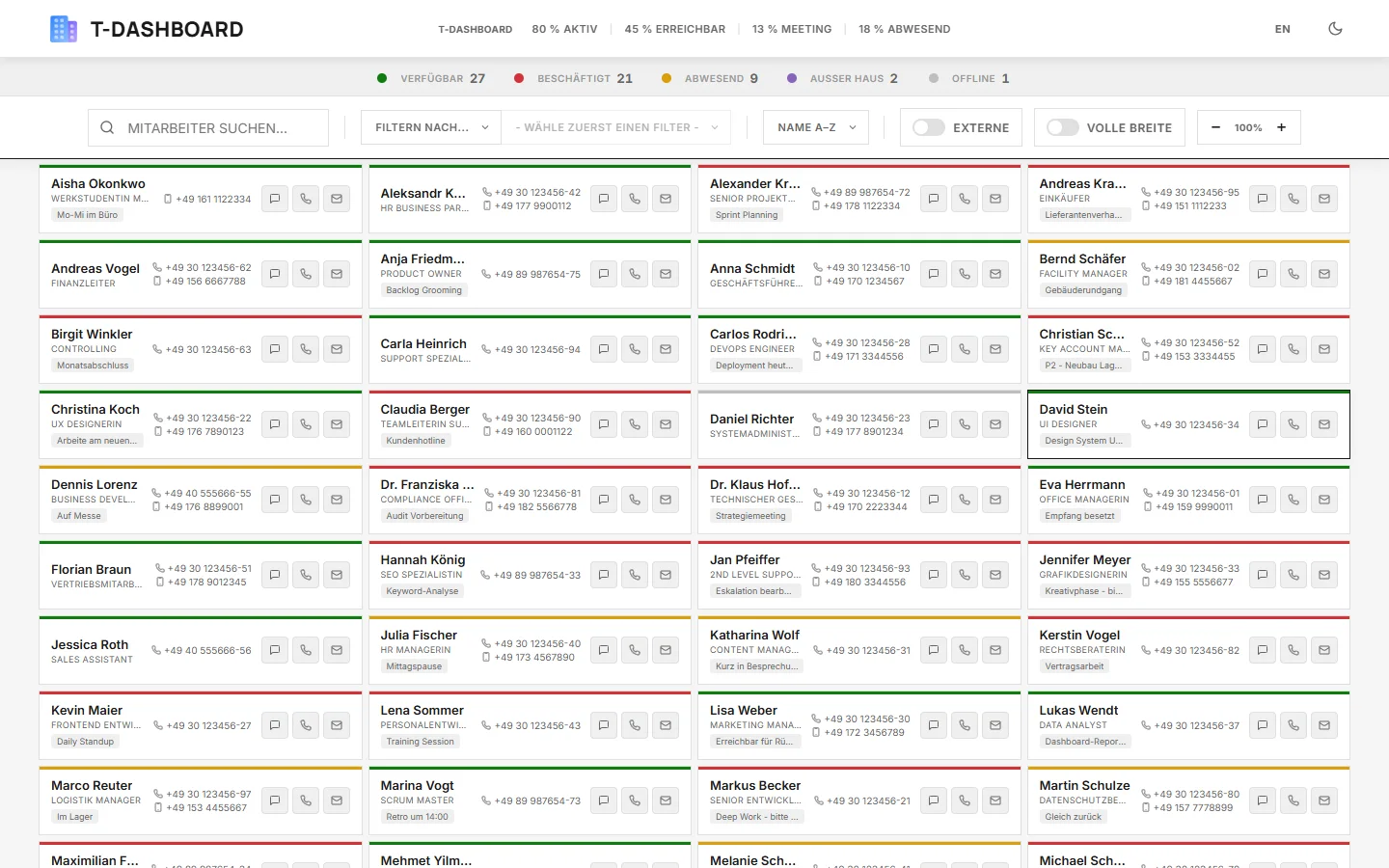Click the 'Daily Standup' status tag
Image resolution: width=1389 pixels, height=868 pixels.
tap(85, 742)
